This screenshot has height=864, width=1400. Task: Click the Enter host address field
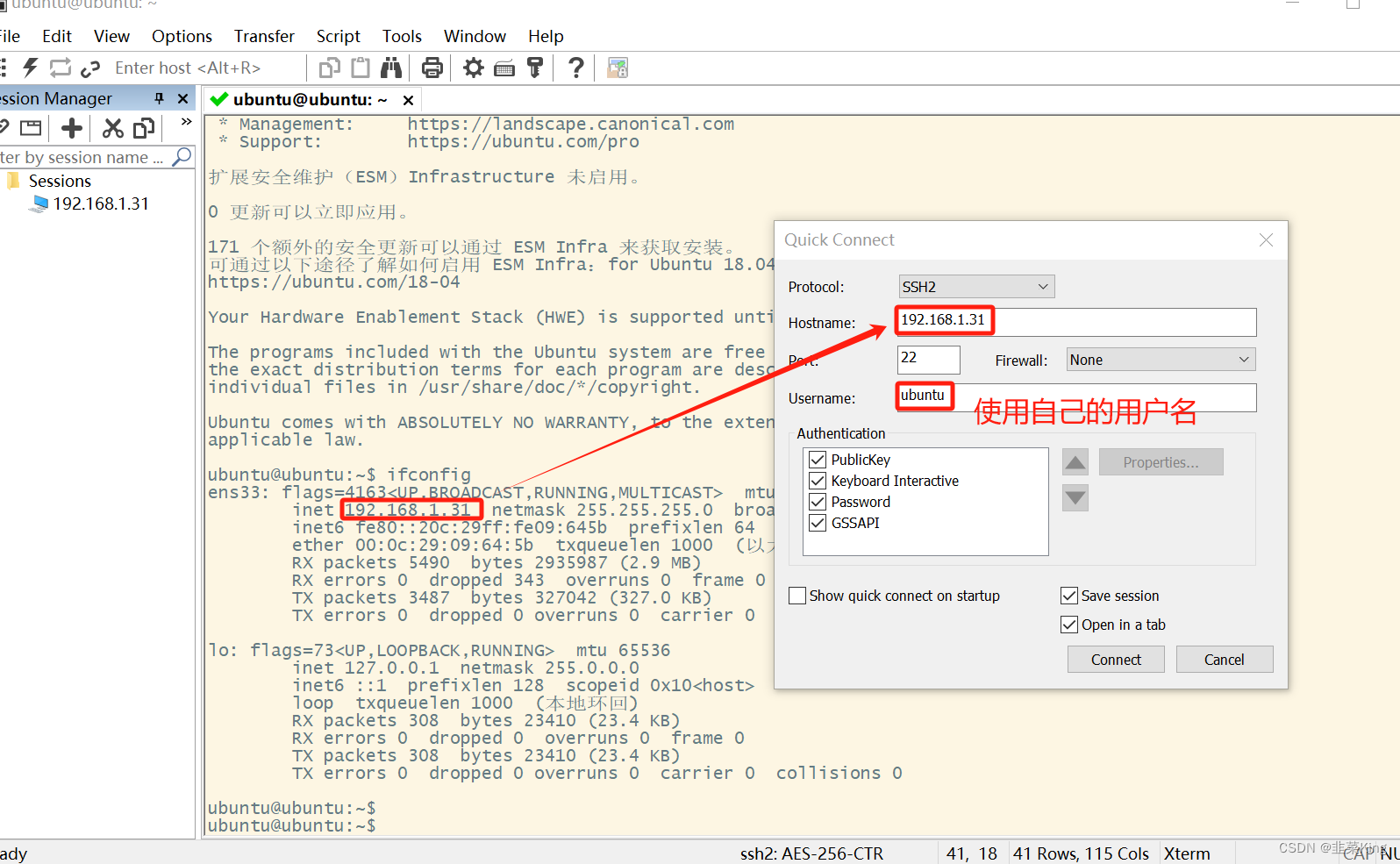click(206, 68)
